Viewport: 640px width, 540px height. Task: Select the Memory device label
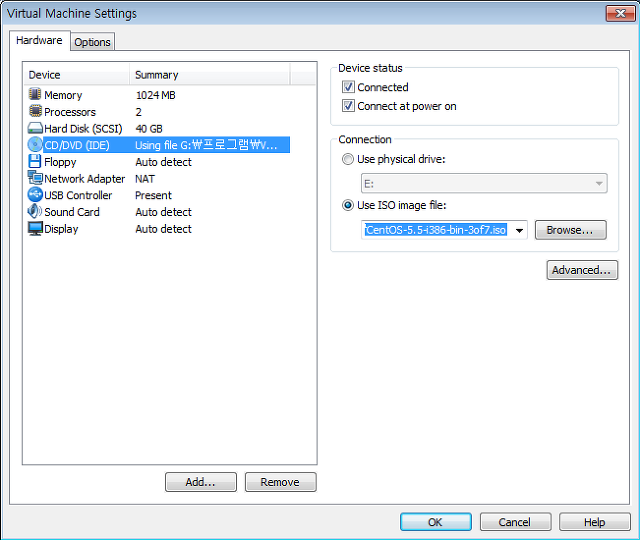[63, 95]
